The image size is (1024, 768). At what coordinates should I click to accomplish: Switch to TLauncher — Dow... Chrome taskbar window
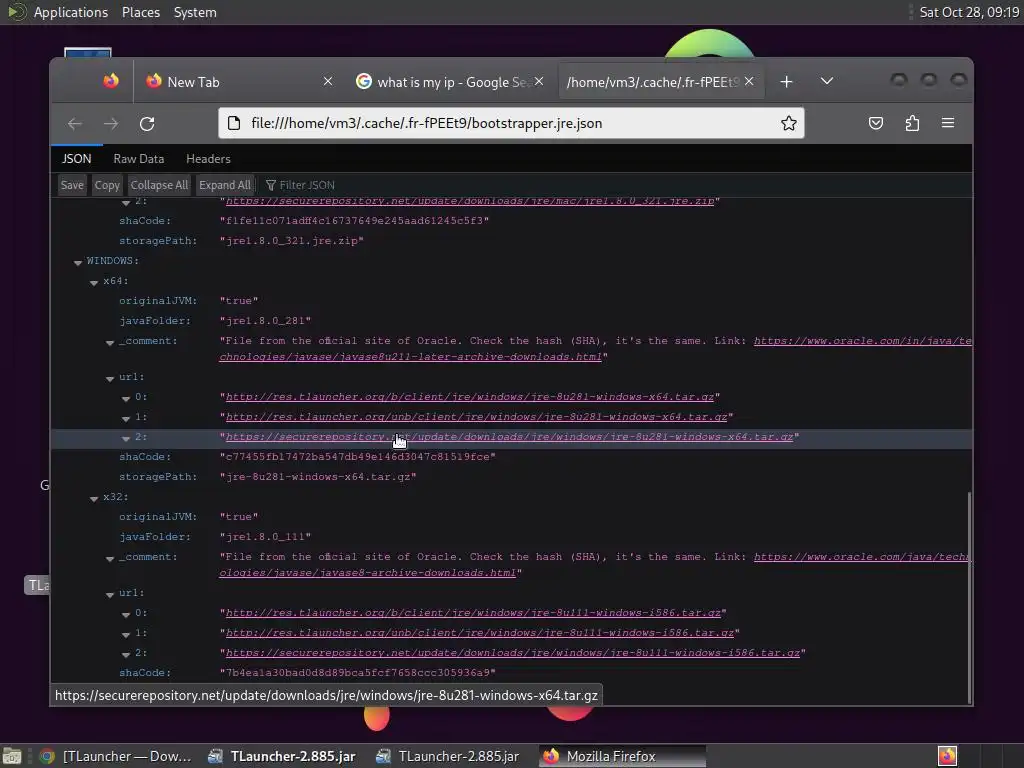click(116, 756)
